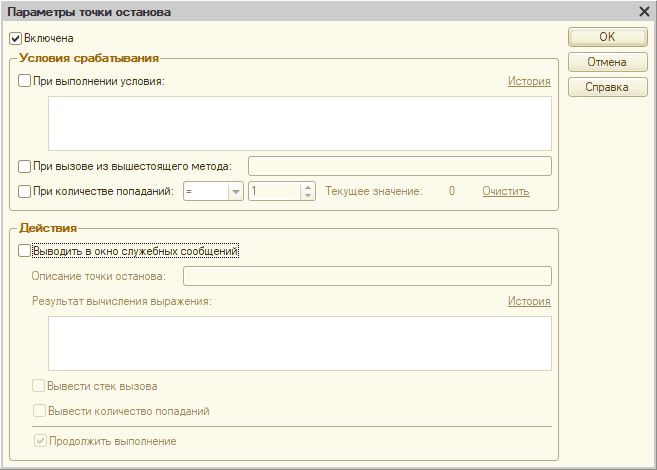Increase the hit count spinner value
657x470 pixels.
coord(308,186)
